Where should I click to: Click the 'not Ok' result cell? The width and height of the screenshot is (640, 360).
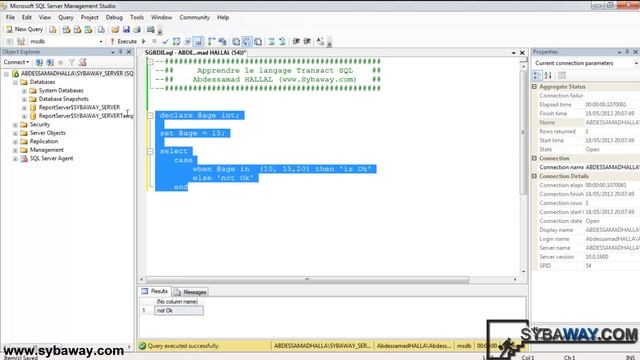[x=179, y=311]
